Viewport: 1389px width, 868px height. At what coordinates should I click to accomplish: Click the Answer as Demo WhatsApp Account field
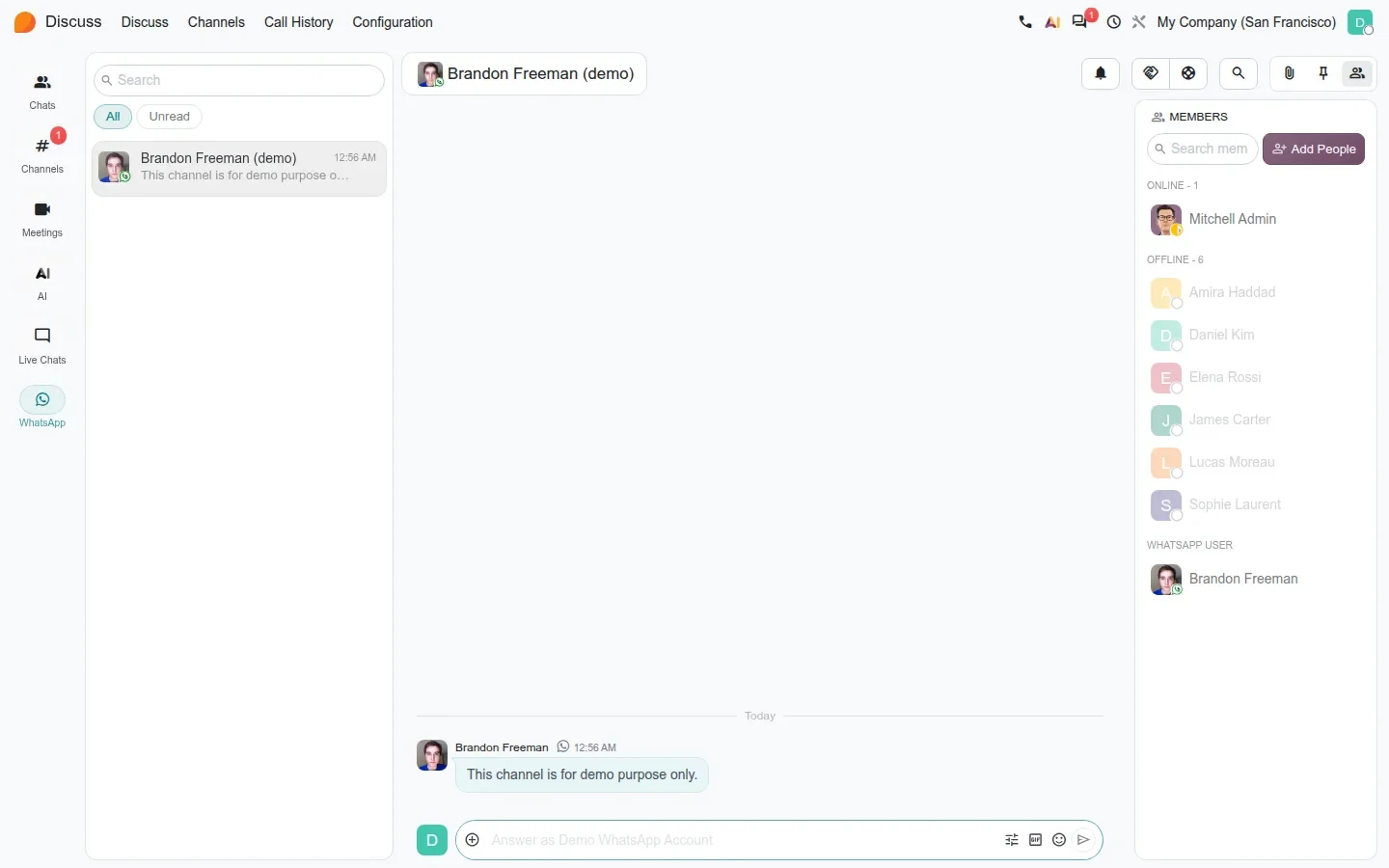coord(743,840)
